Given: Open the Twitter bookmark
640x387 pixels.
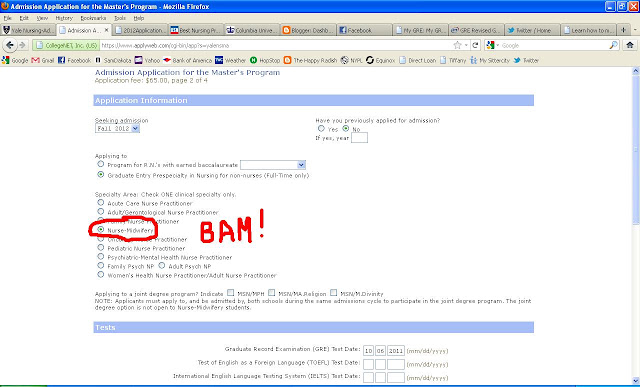Looking at the screenshot, I should click(x=527, y=60).
